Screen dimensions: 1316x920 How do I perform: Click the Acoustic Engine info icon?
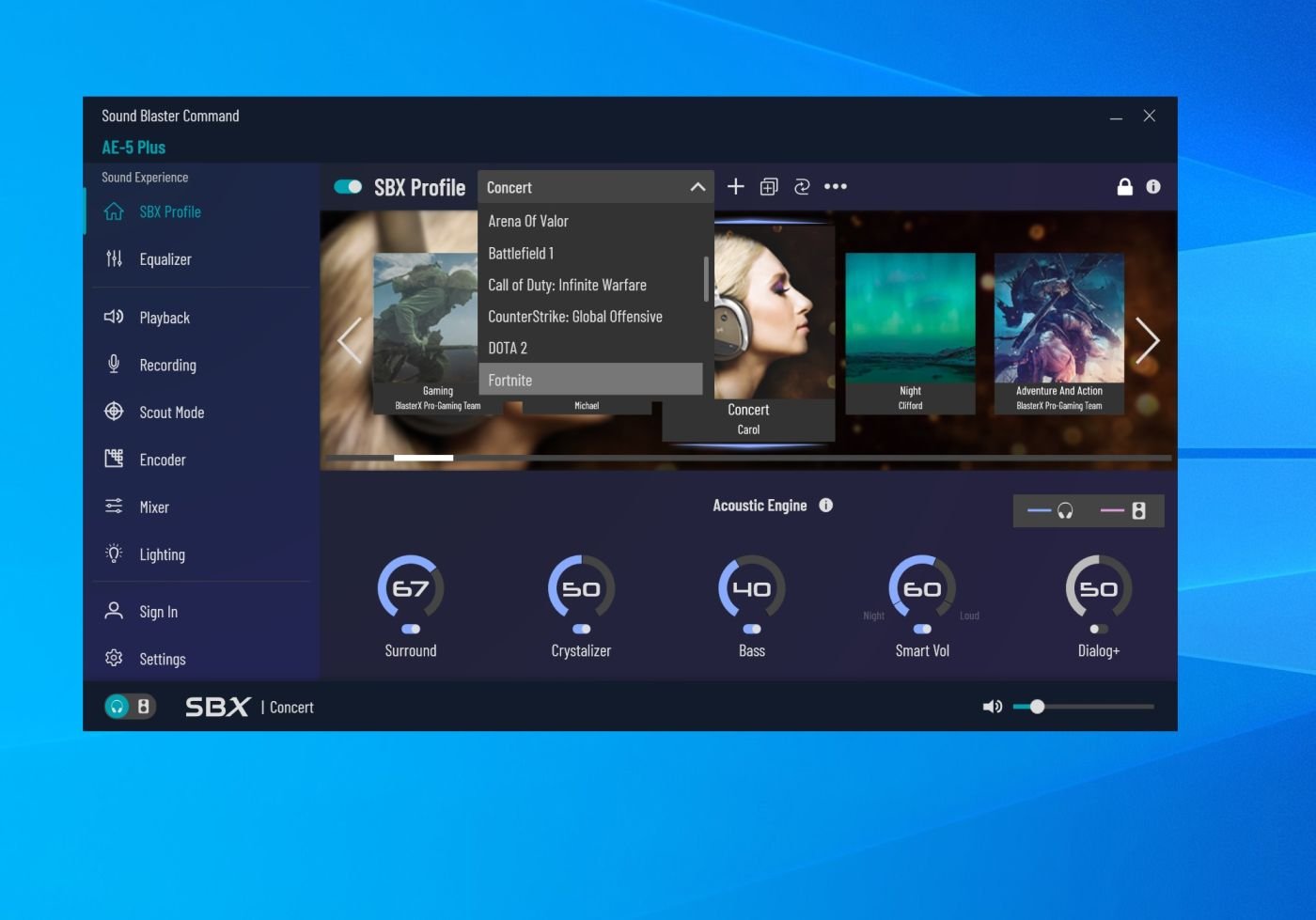click(826, 506)
